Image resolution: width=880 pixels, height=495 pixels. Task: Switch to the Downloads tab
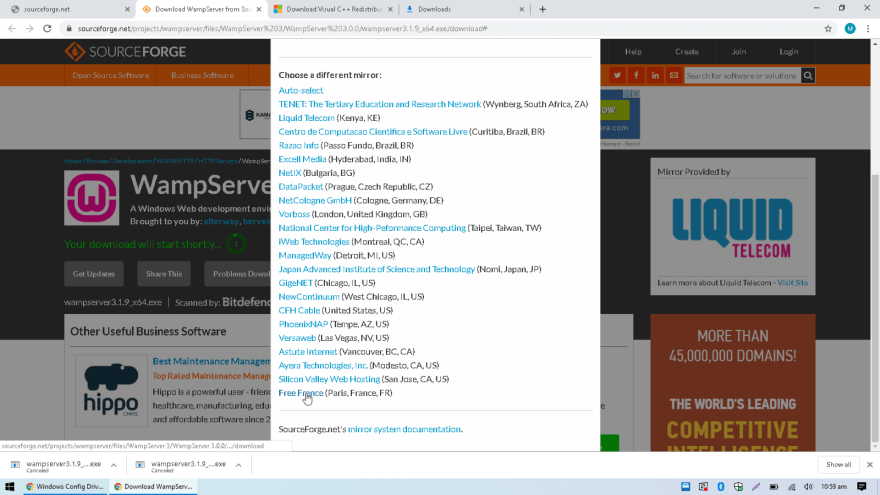click(x=464, y=9)
